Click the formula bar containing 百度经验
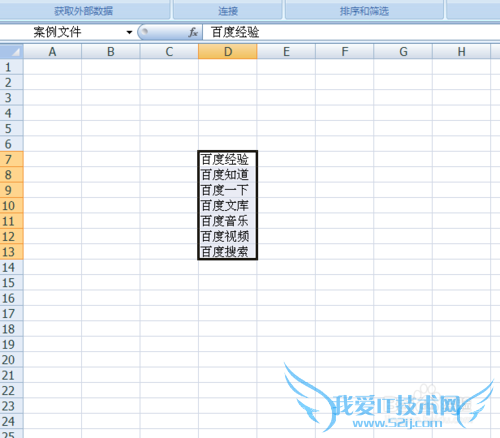 click(x=351, y=32)
